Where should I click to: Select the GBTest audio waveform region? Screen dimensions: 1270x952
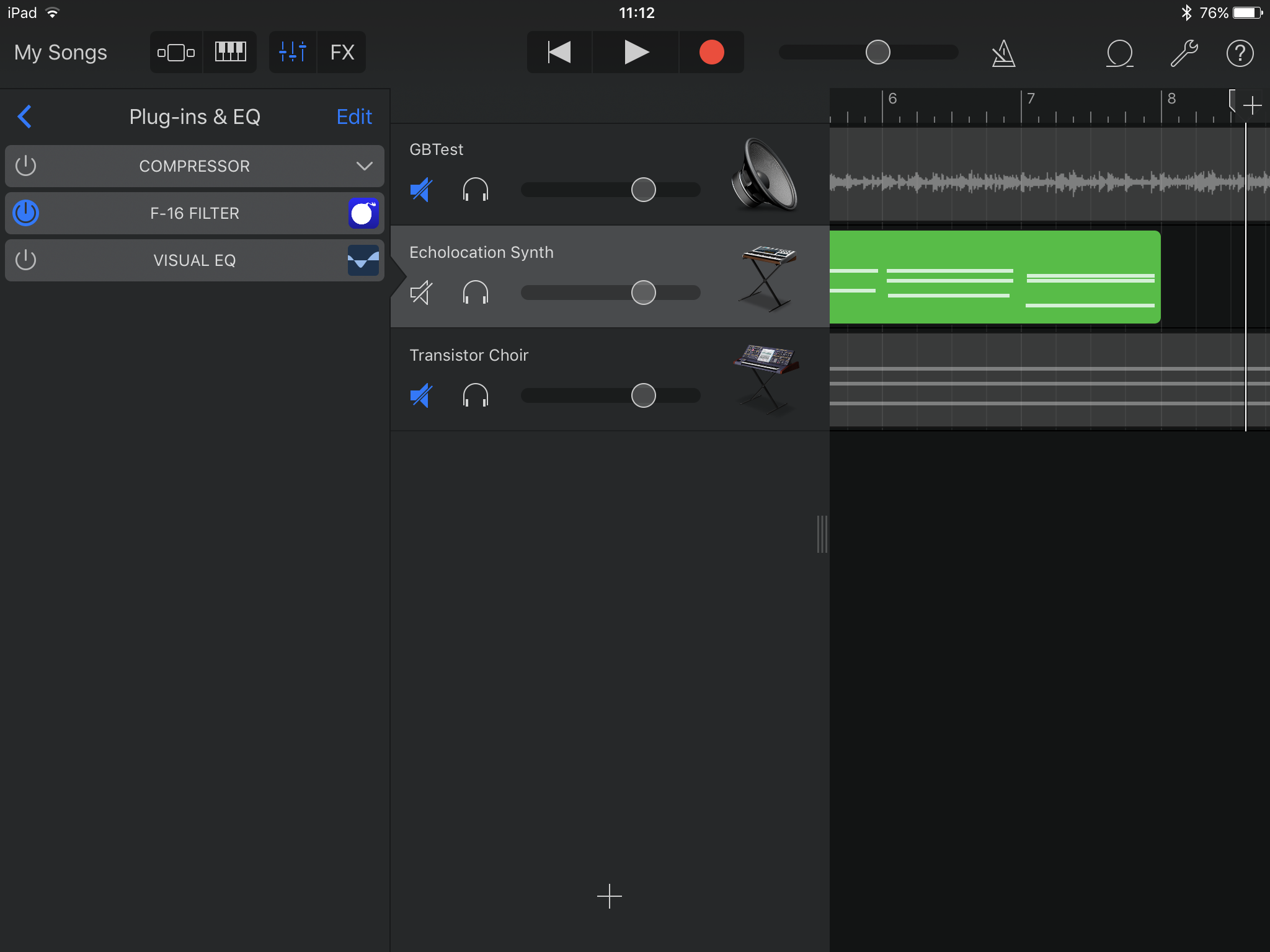click(x=1049, y=175)
